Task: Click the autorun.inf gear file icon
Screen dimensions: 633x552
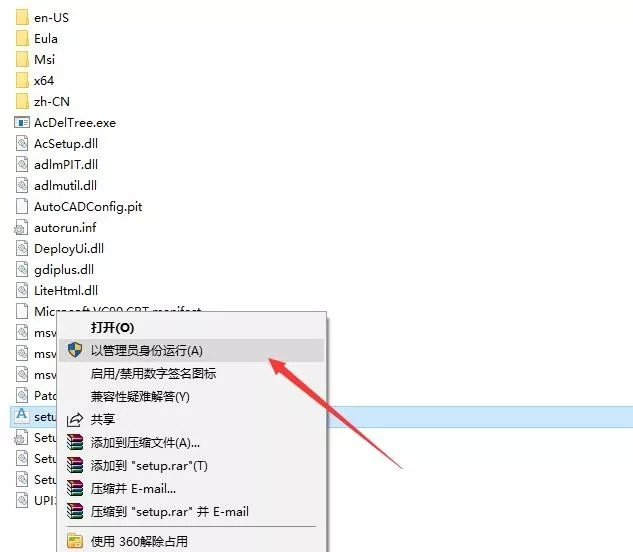Action: point(21,228)
